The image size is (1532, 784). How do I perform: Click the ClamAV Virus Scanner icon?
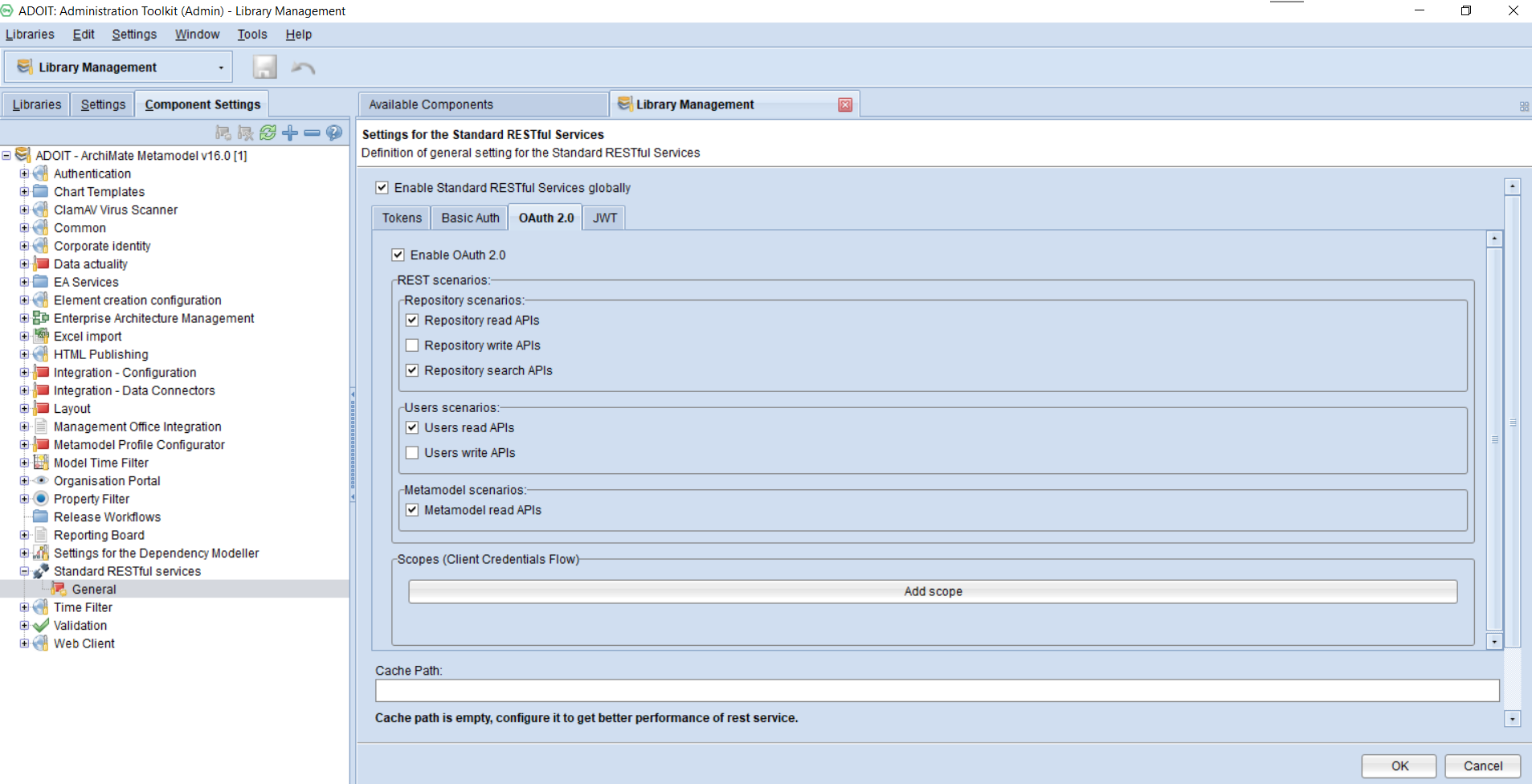41,210
